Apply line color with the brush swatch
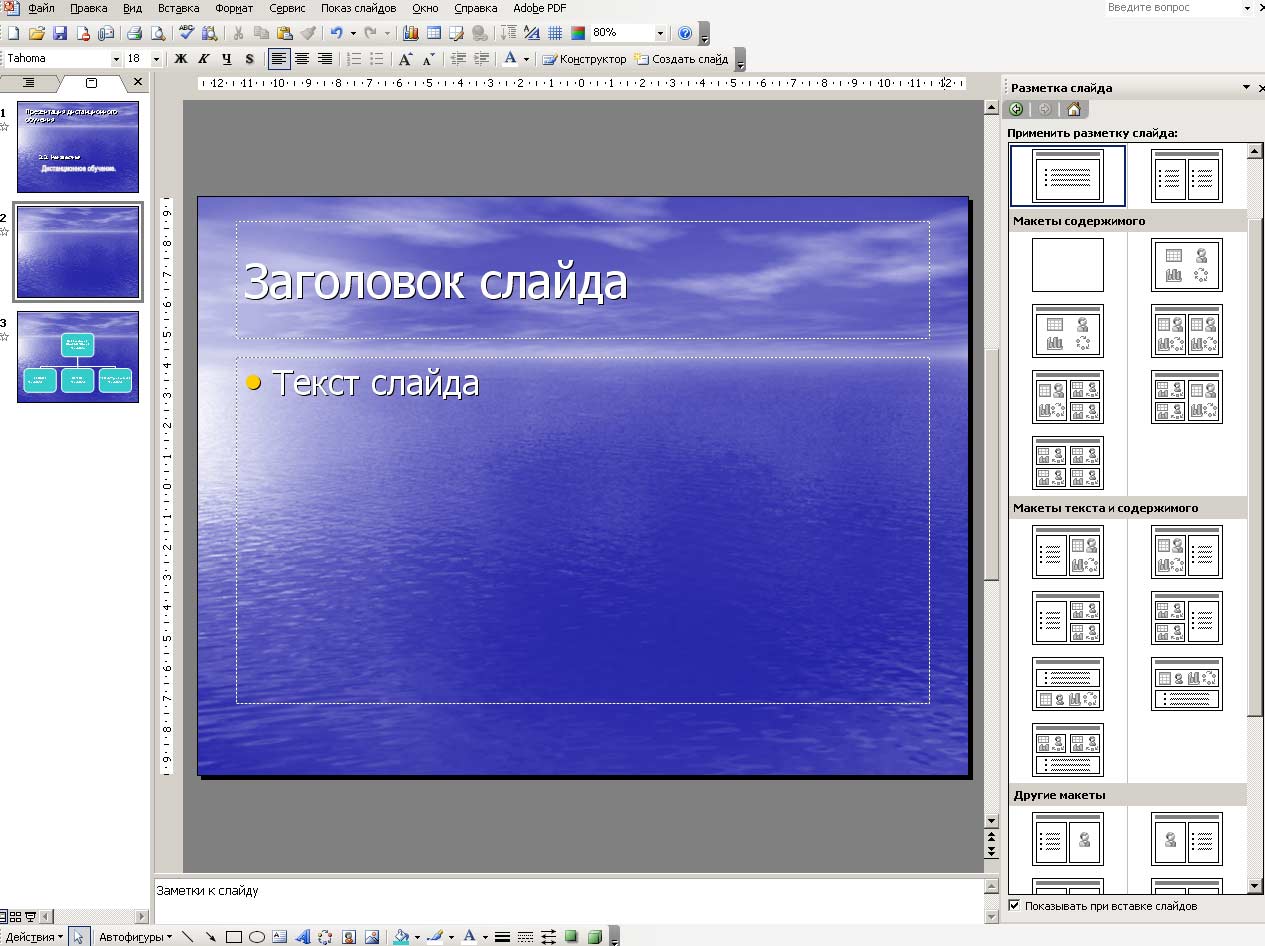The height and width of the screenshot is (946, 1265). coord(434,937)
